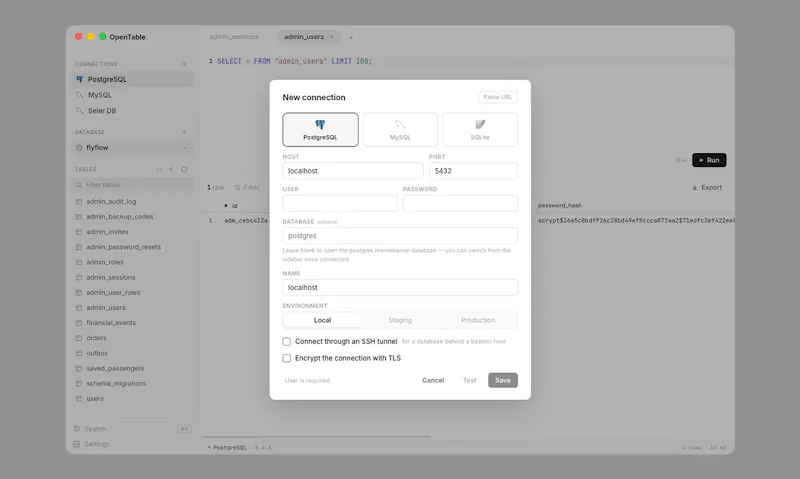Click into the User field
This screenshot has height=479, width=800.
(x=340, y=203)
